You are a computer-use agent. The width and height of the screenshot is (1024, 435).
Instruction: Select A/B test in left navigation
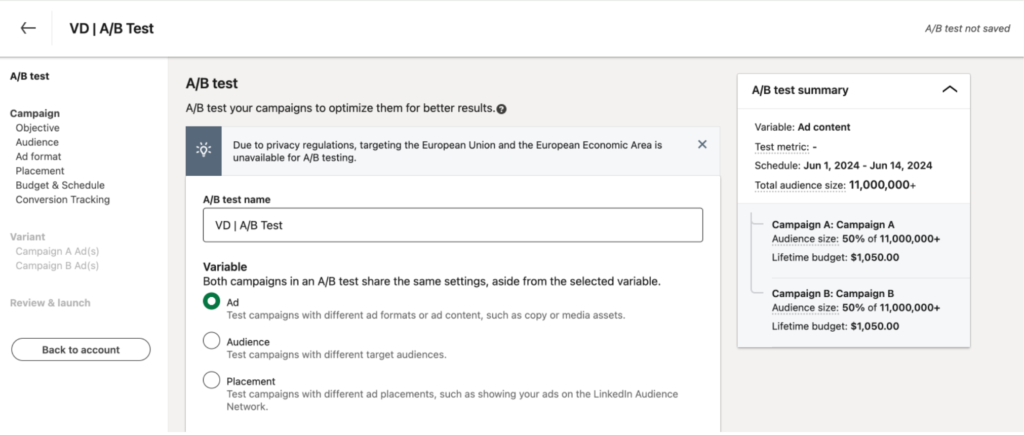[x=29, y=75]
